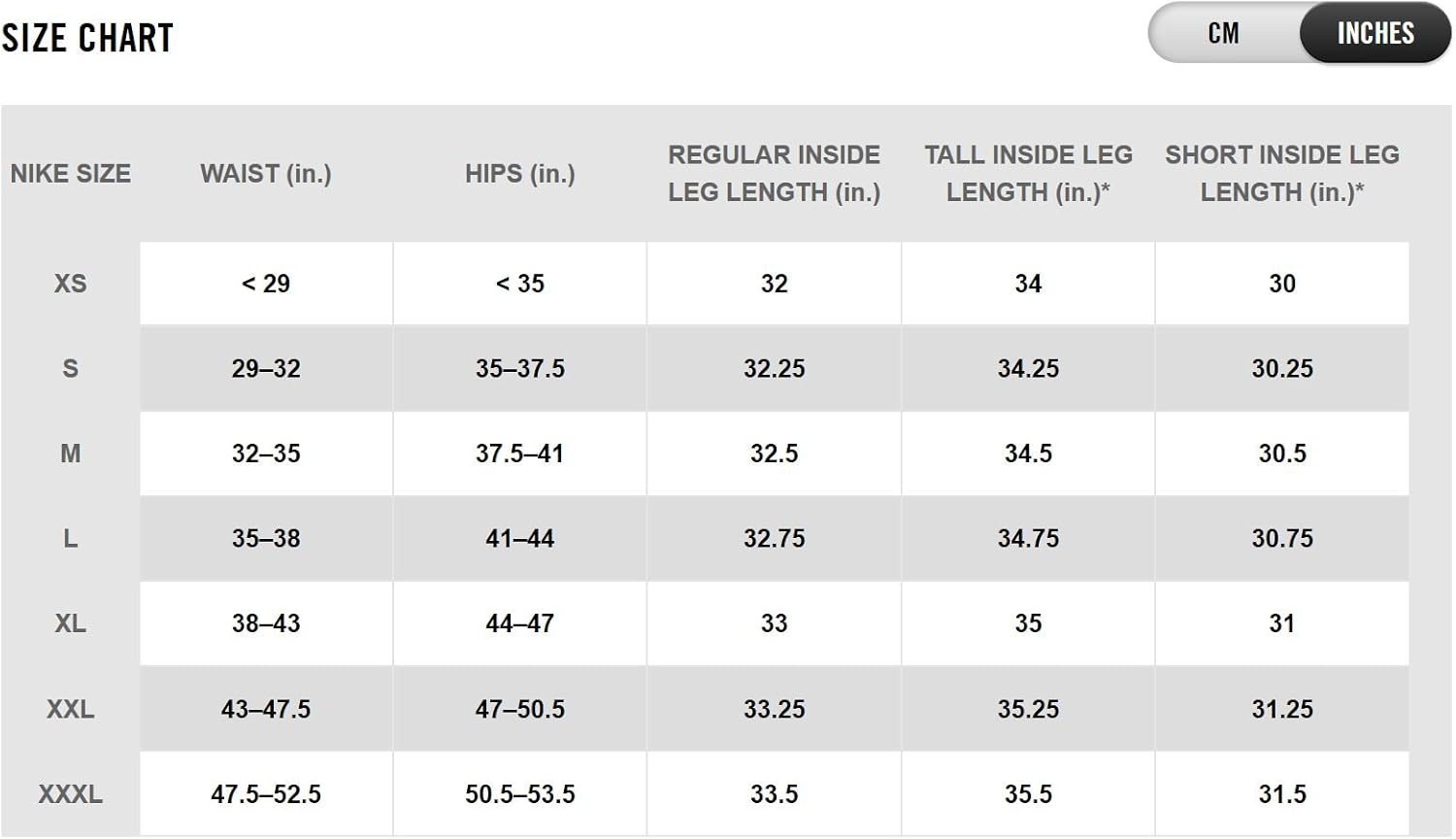Image resolution: width=1456 pixels, height=839 pixels.
Task: Click the Regular Inside Leg Length header
Action: coord(774,174)
